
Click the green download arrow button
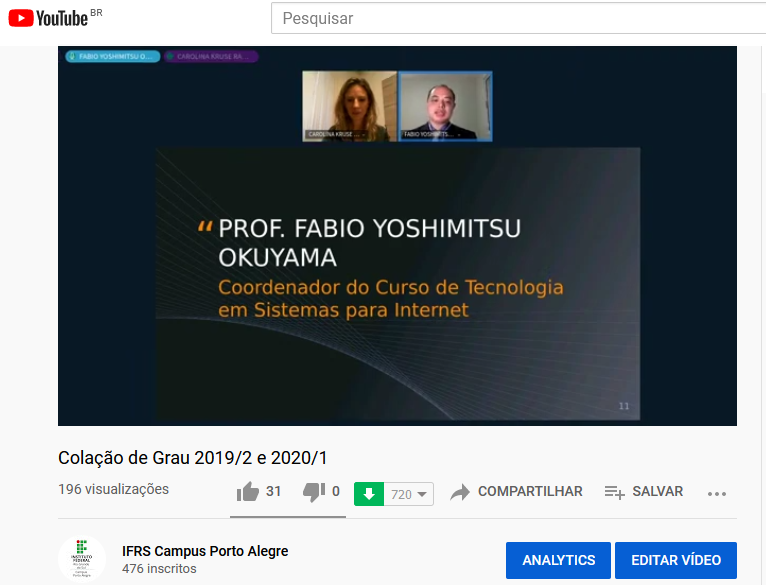coord(369,493)
